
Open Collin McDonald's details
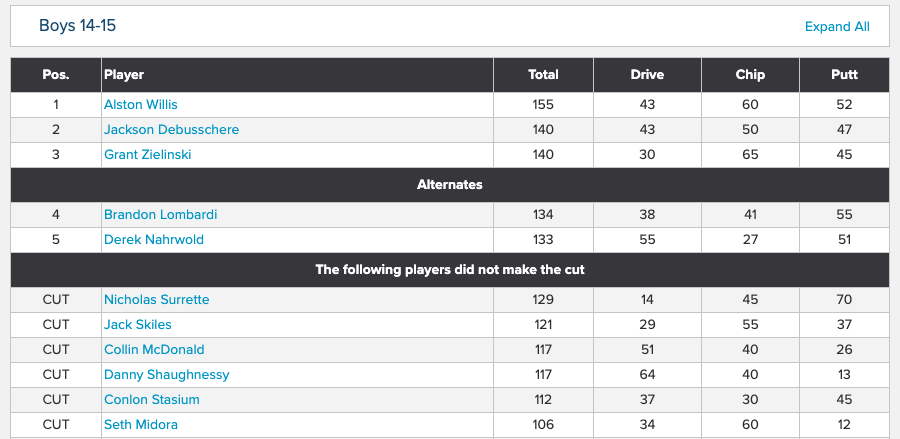click(154, 349)
